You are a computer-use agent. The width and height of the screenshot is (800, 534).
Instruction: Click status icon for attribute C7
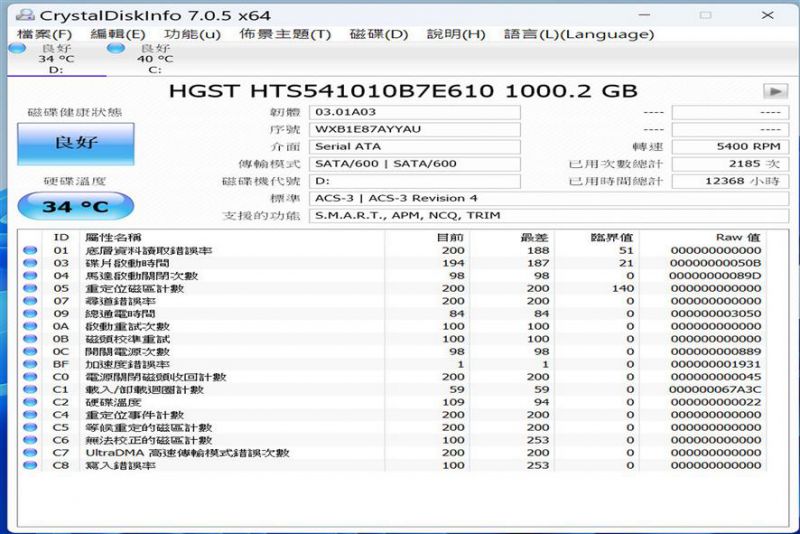point(30,452)
